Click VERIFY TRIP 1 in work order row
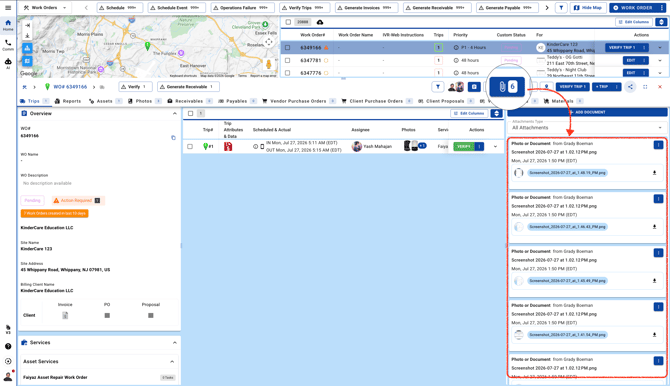Image resolution: width=670 pixels, height=386 pixels. (x=622, y=48)
